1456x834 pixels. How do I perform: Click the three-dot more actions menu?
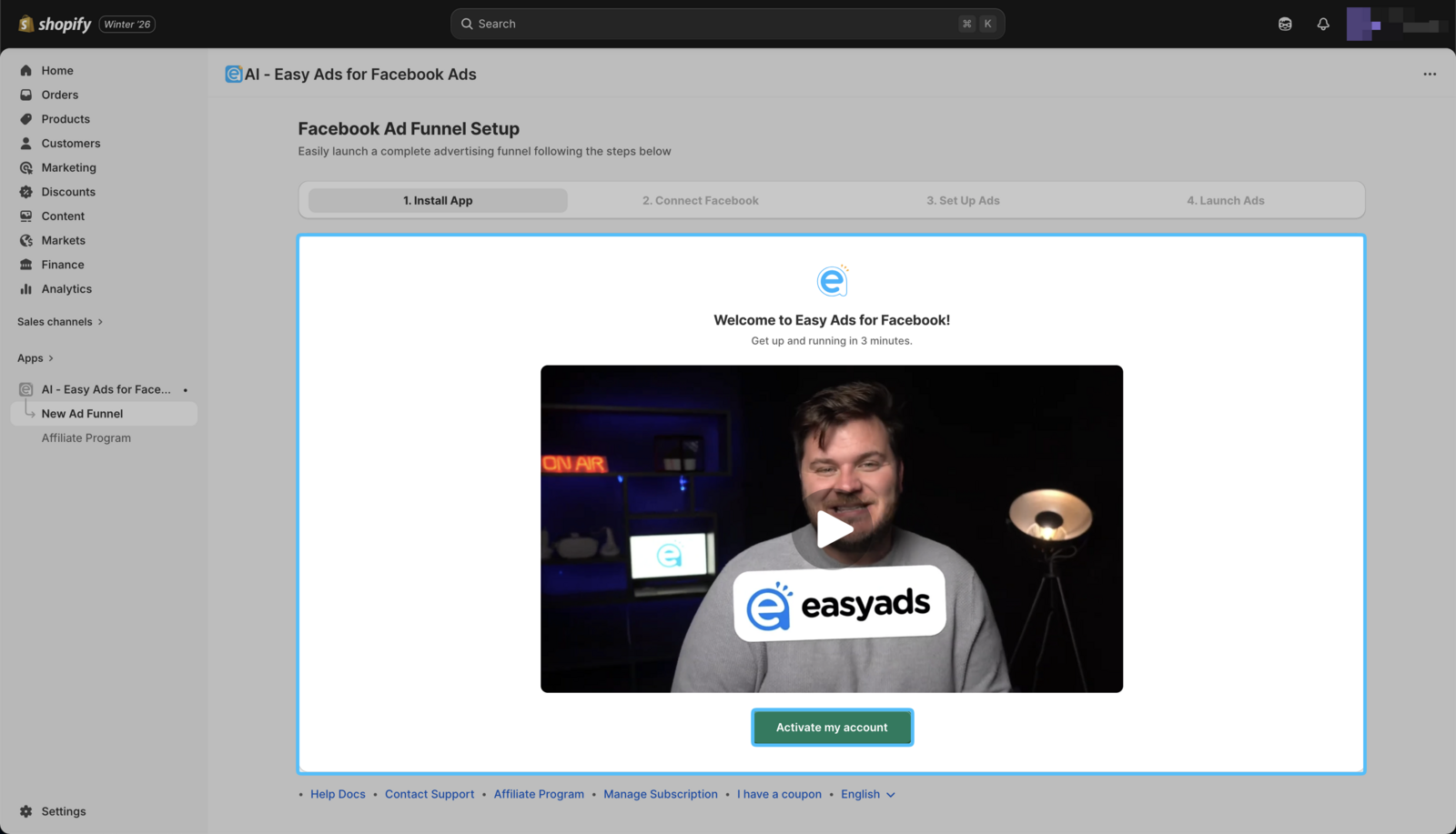[1430, 75]
